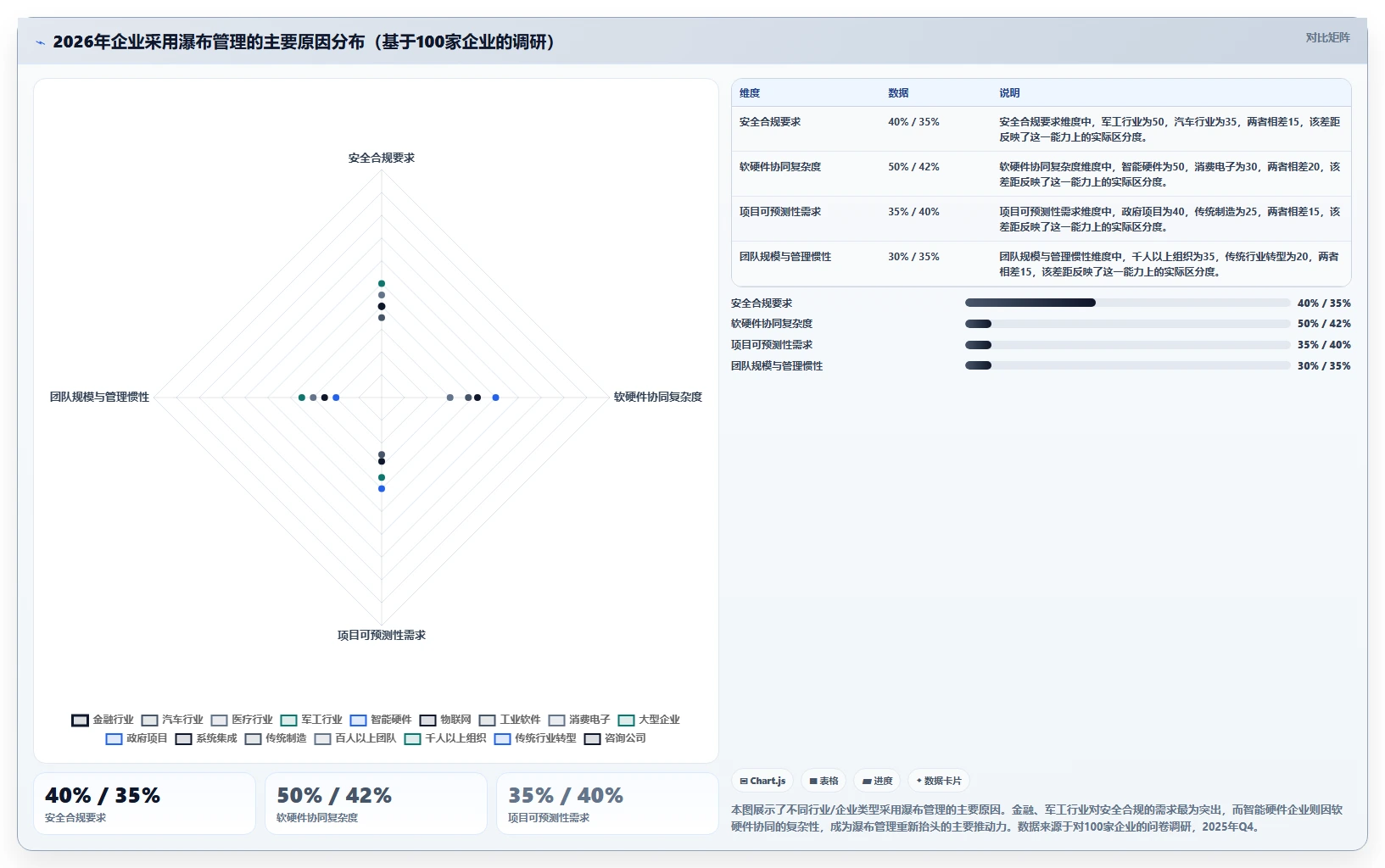The height and width of the screenshot is (868, 1385).
Task: Click the description mentioning 智能硬件为50
Action: [x=1170, y=175]
